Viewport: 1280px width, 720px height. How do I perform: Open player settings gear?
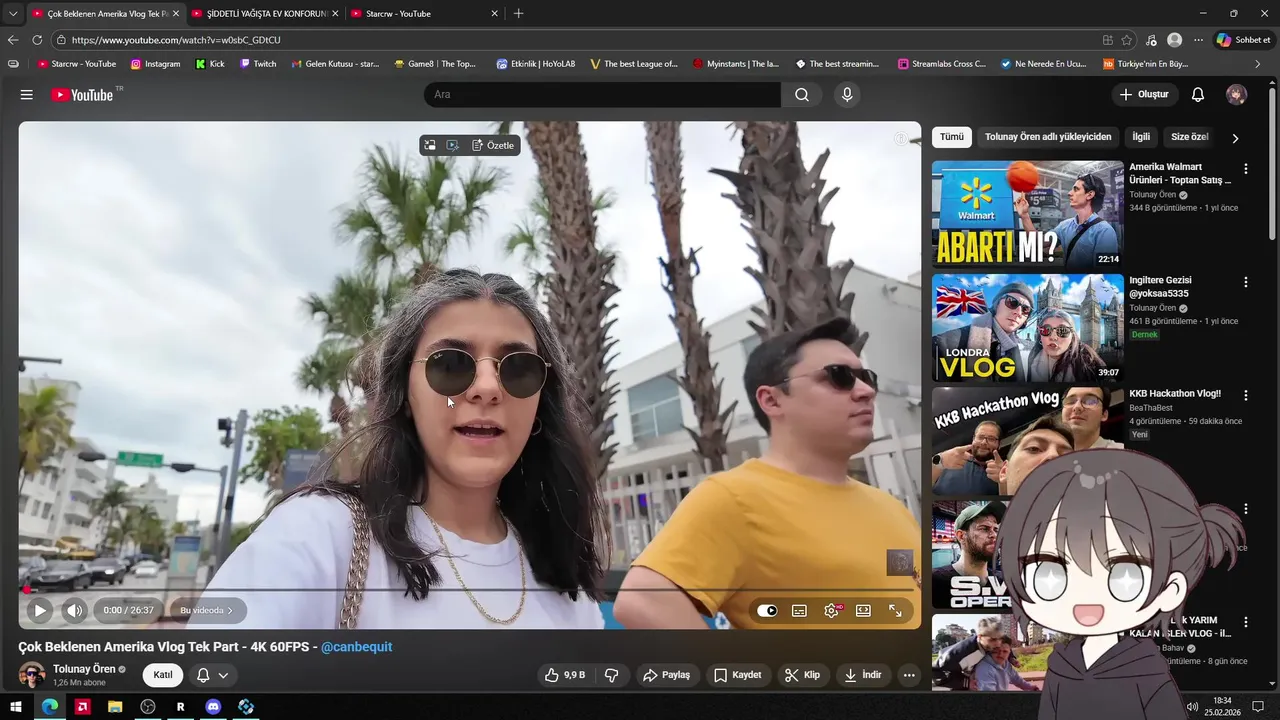coord(831,611)
